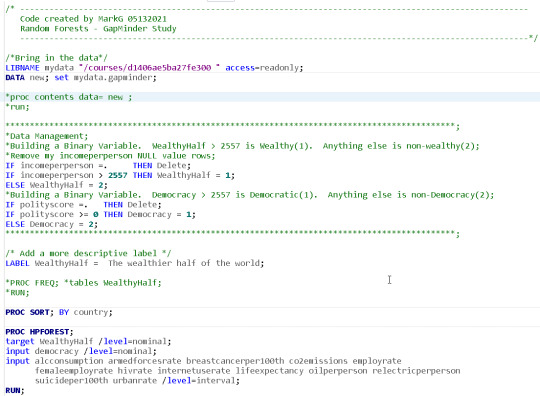This screenshot has width=540, height=396.
Task: Click variable 'relectricperperson' in input list
Action: [416, 371]
